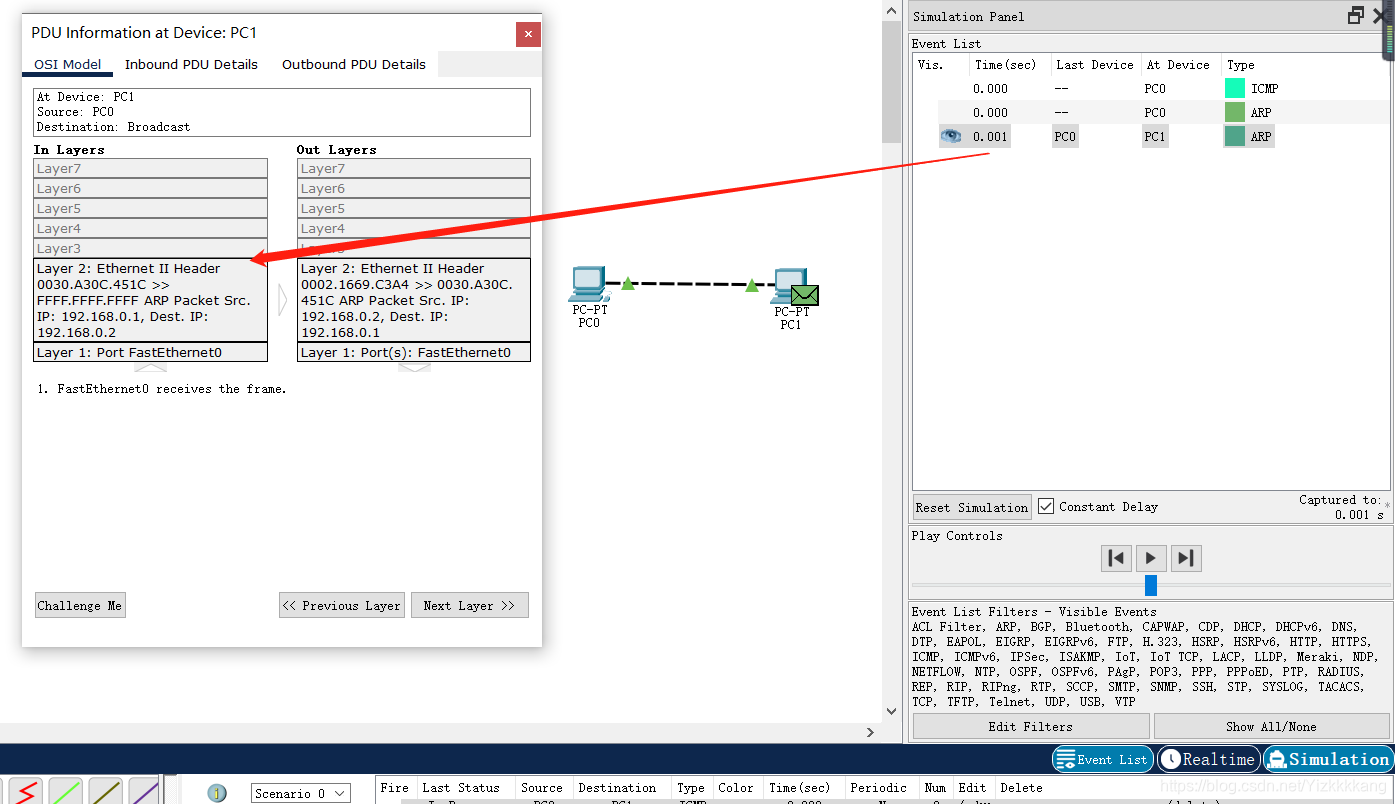This screenshot has height=804, width=1395.
Task: Click the workspace vertical scrollbar down arrow
Action: point(892,711)
